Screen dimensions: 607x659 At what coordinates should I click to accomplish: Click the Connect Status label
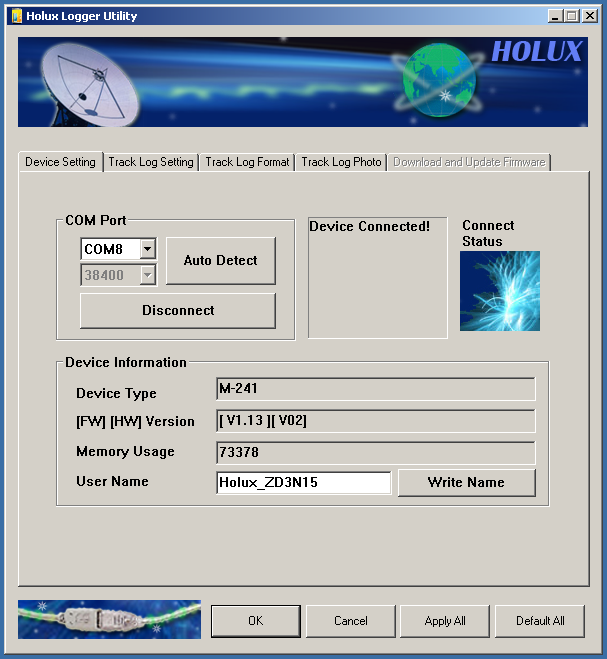(488, 233)
